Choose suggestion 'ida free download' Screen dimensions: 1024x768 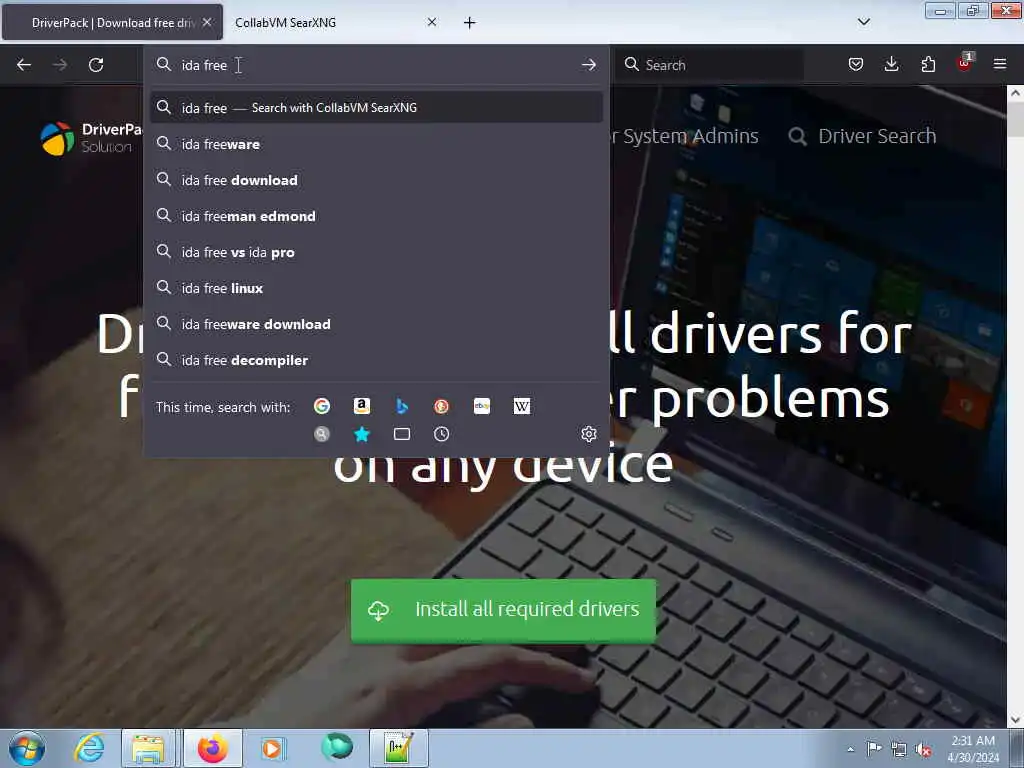pos(376,180)
